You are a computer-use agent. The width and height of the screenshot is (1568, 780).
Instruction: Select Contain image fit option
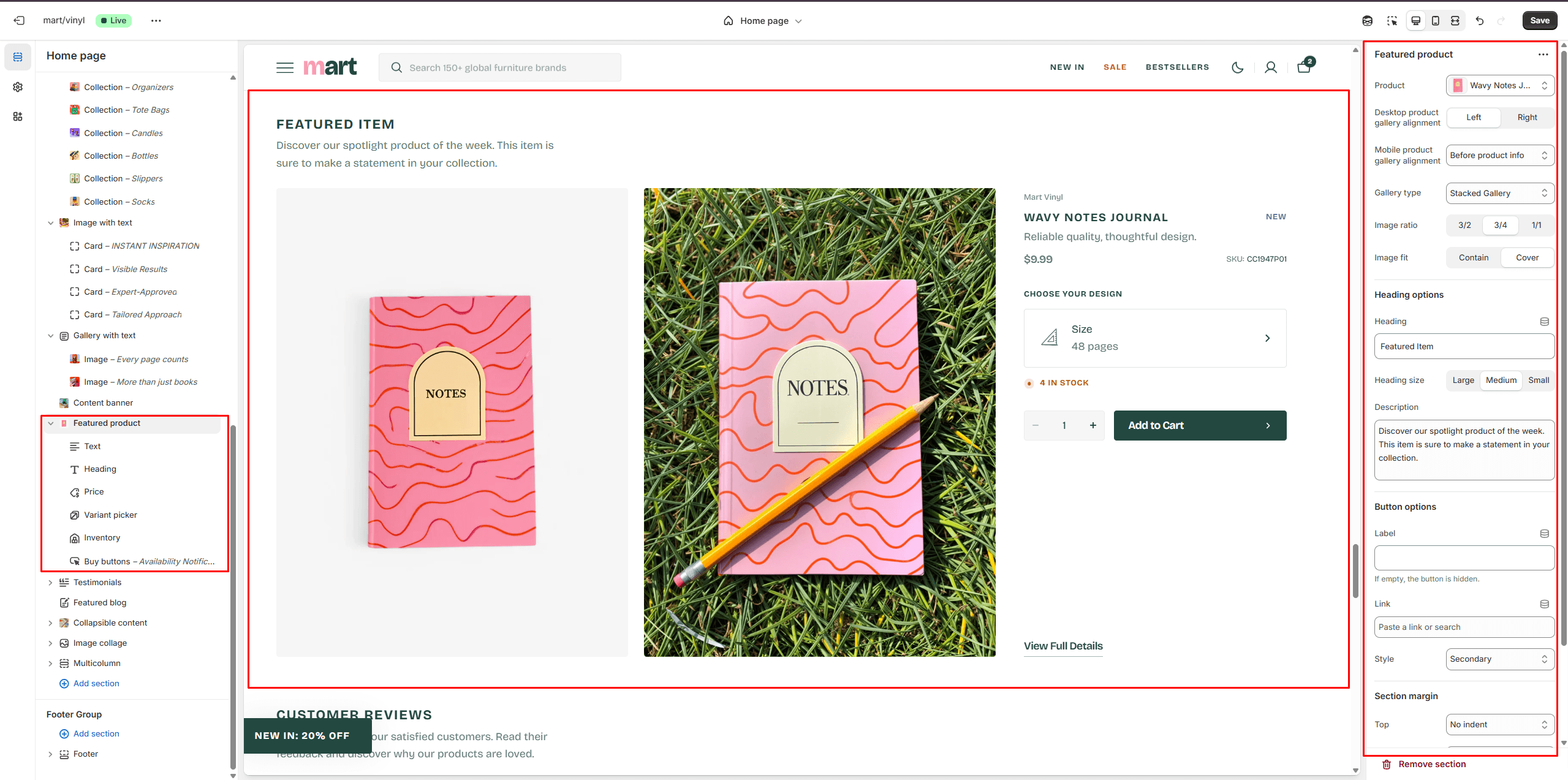(x=1473, y=258)
